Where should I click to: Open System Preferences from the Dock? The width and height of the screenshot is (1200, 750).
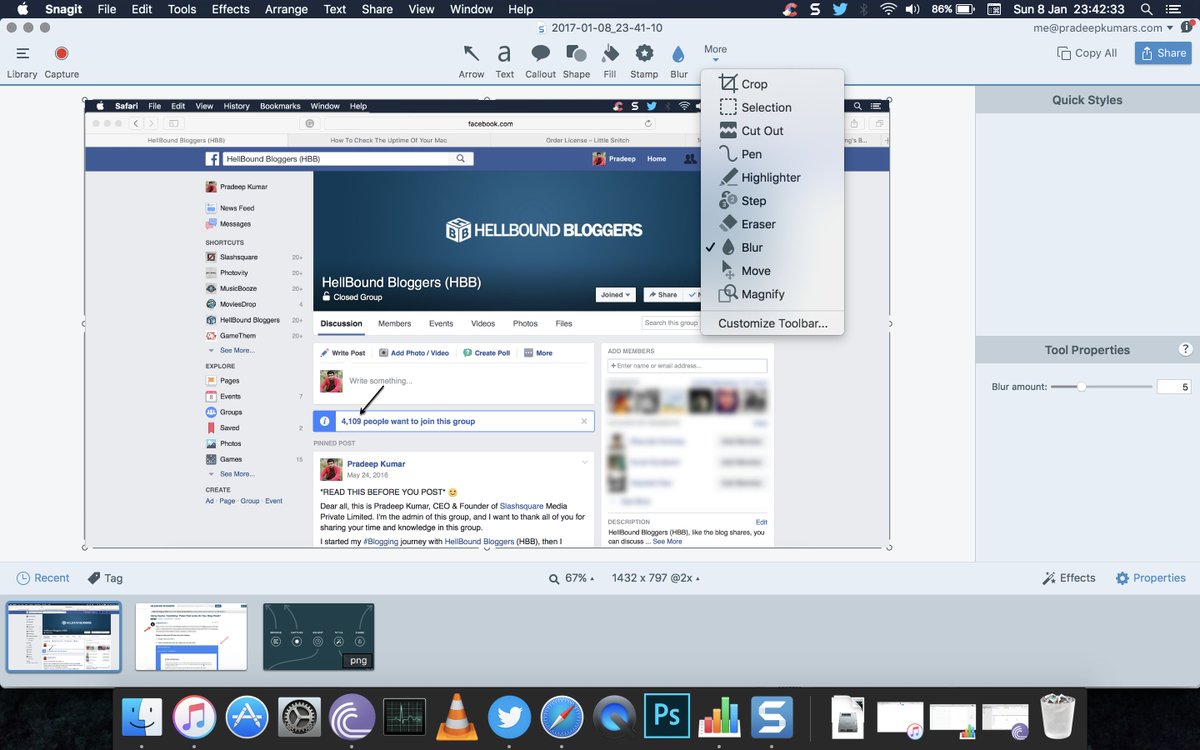pyautogui.click(x=299, y=717)
